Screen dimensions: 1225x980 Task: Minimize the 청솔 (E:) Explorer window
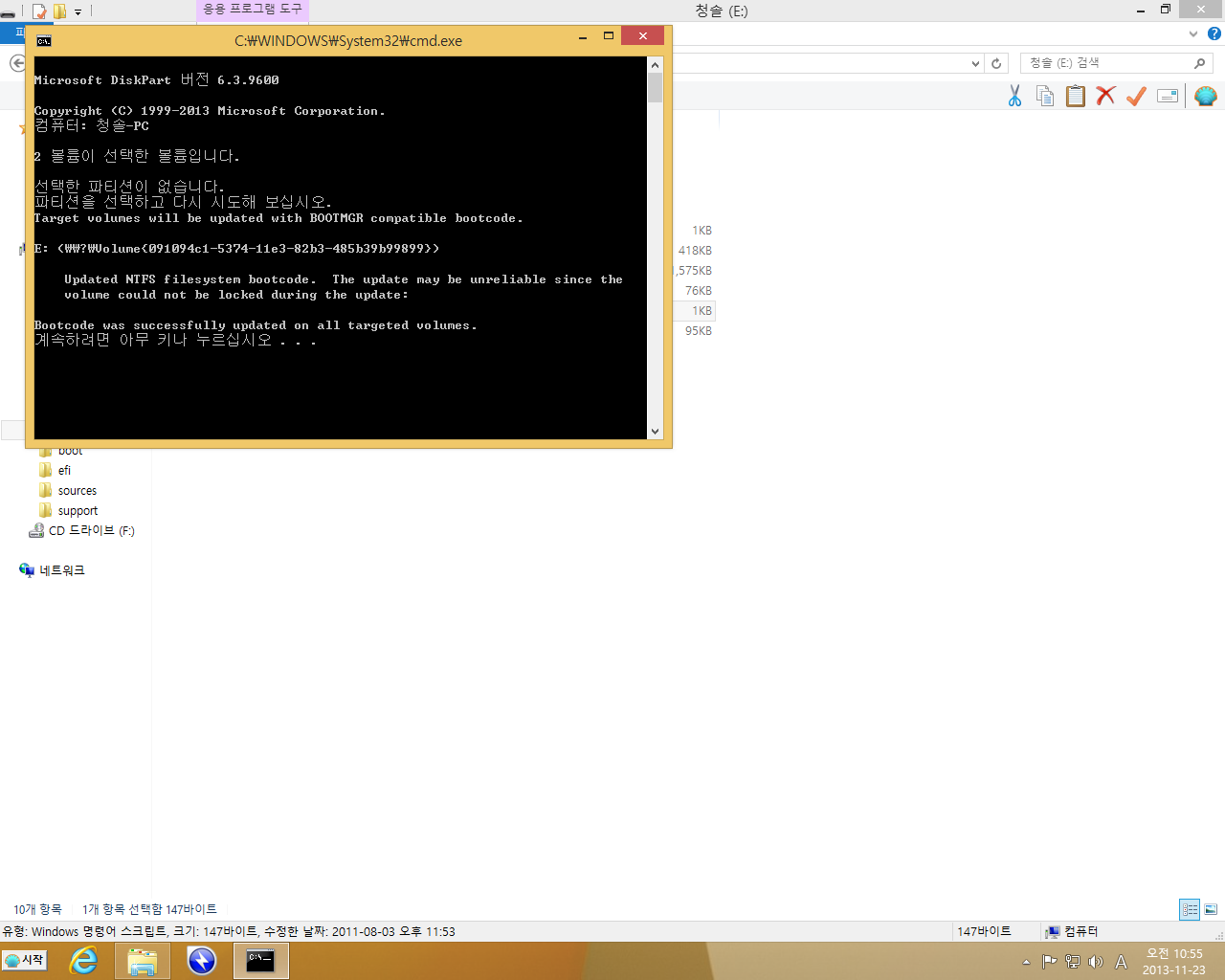pos(1140,11)
